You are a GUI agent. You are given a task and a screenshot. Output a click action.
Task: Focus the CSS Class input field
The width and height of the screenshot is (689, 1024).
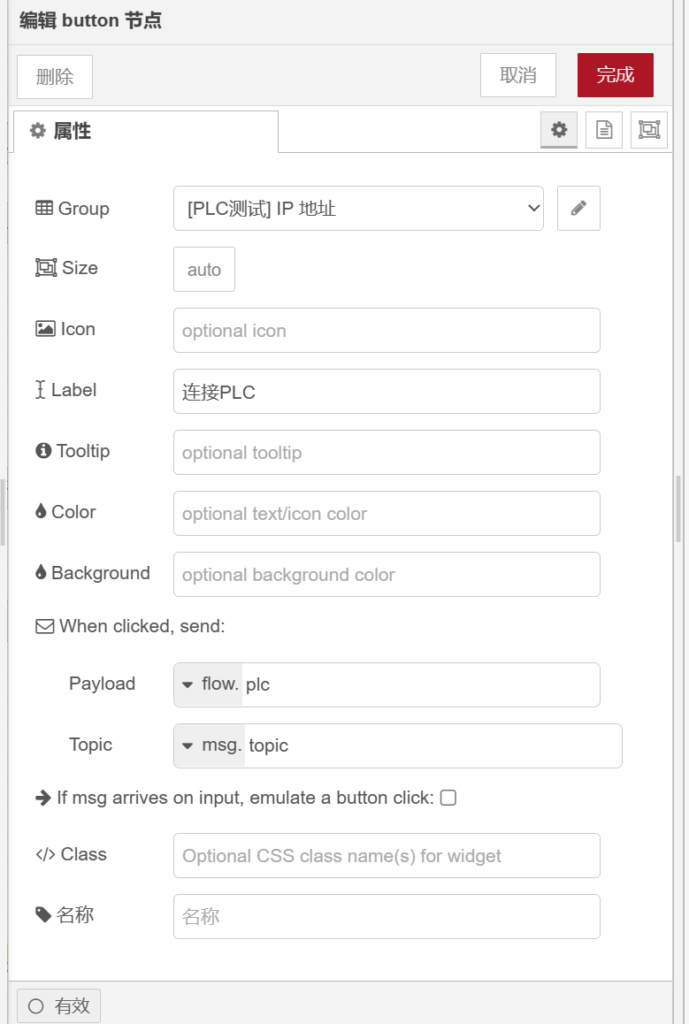(386, 855)
